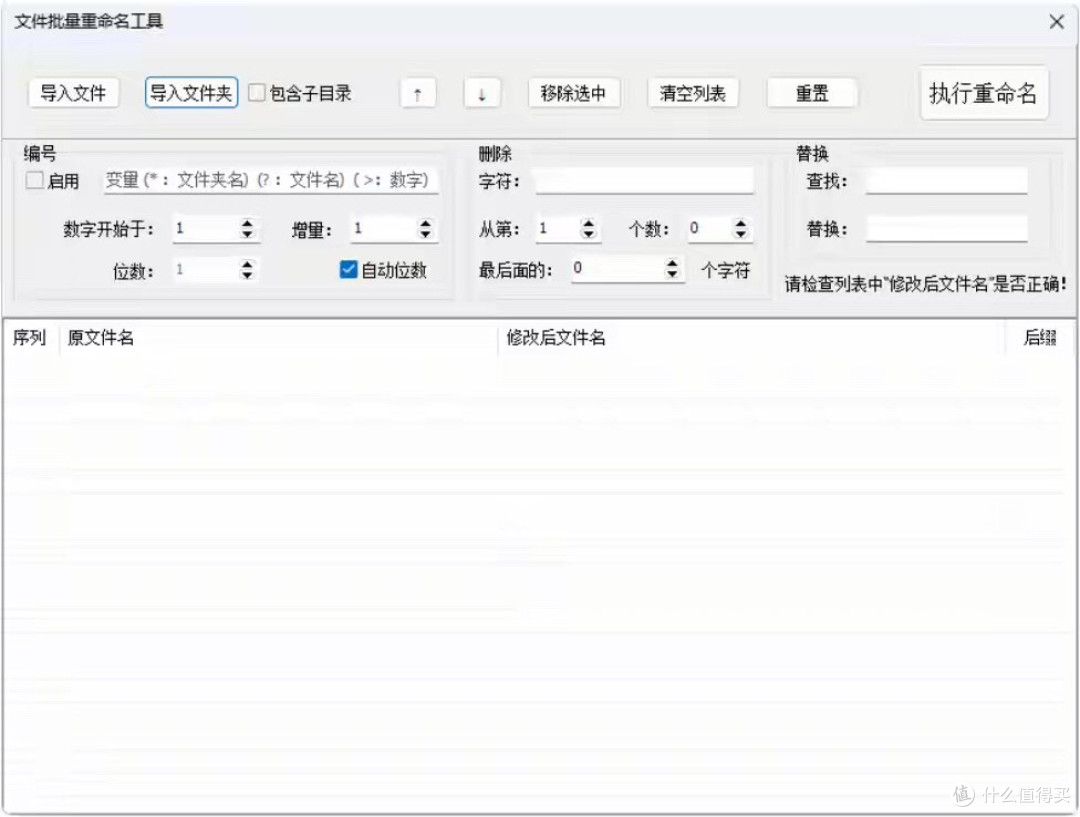
Task: Sort by the 原文件名 column header
Action: (x=279, y=338)
